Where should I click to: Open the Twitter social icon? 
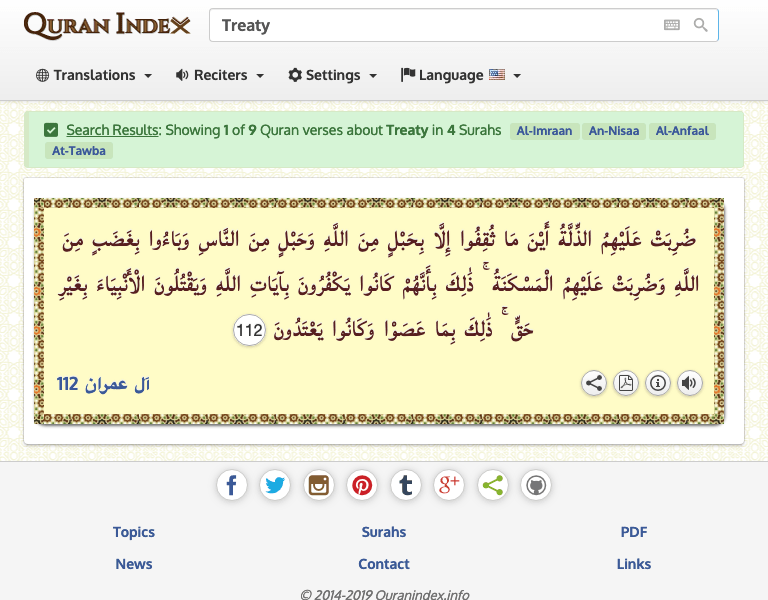(x=275, y=486)
